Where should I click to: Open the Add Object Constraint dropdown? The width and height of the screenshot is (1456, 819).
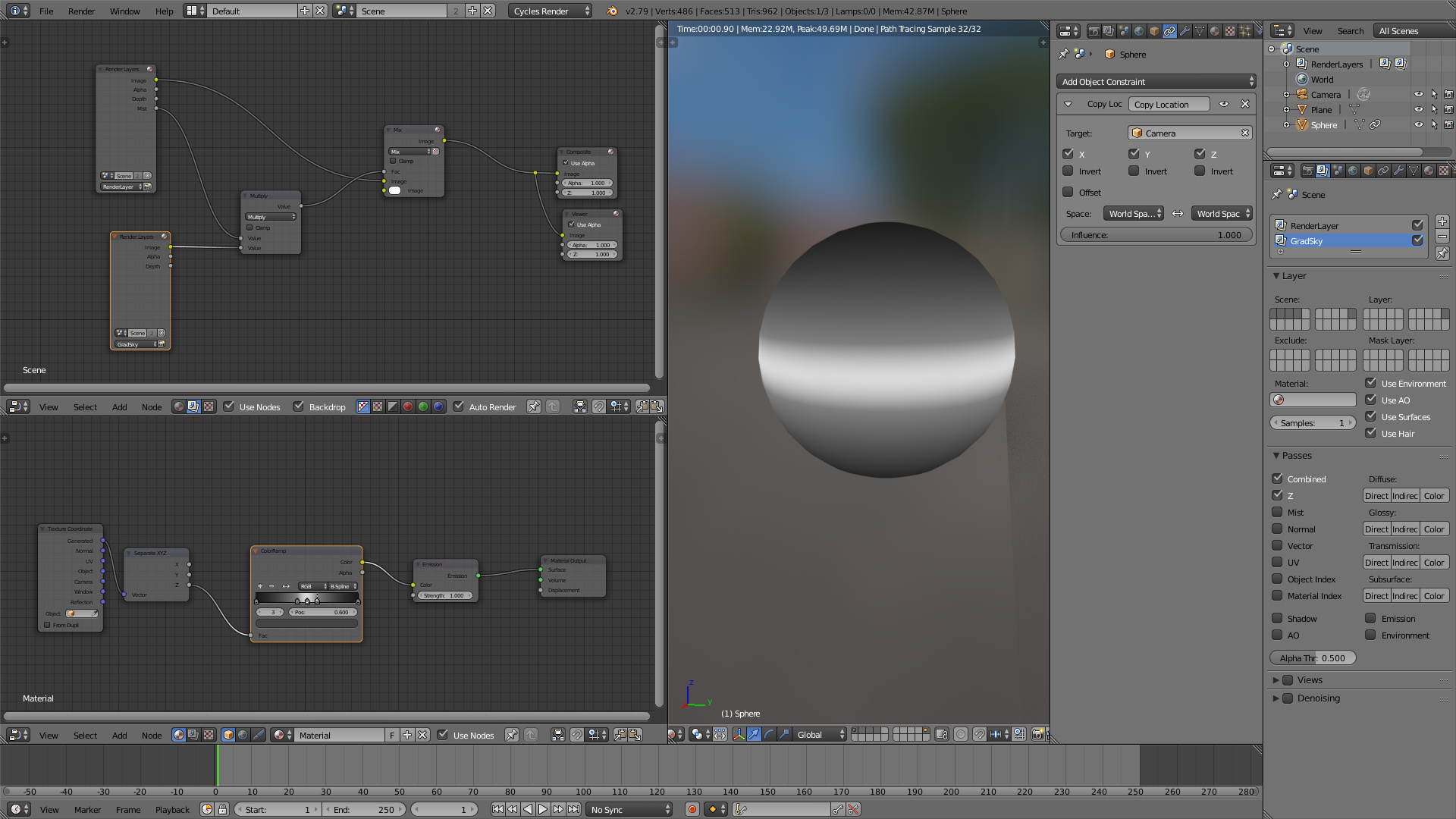[1156, 81]
